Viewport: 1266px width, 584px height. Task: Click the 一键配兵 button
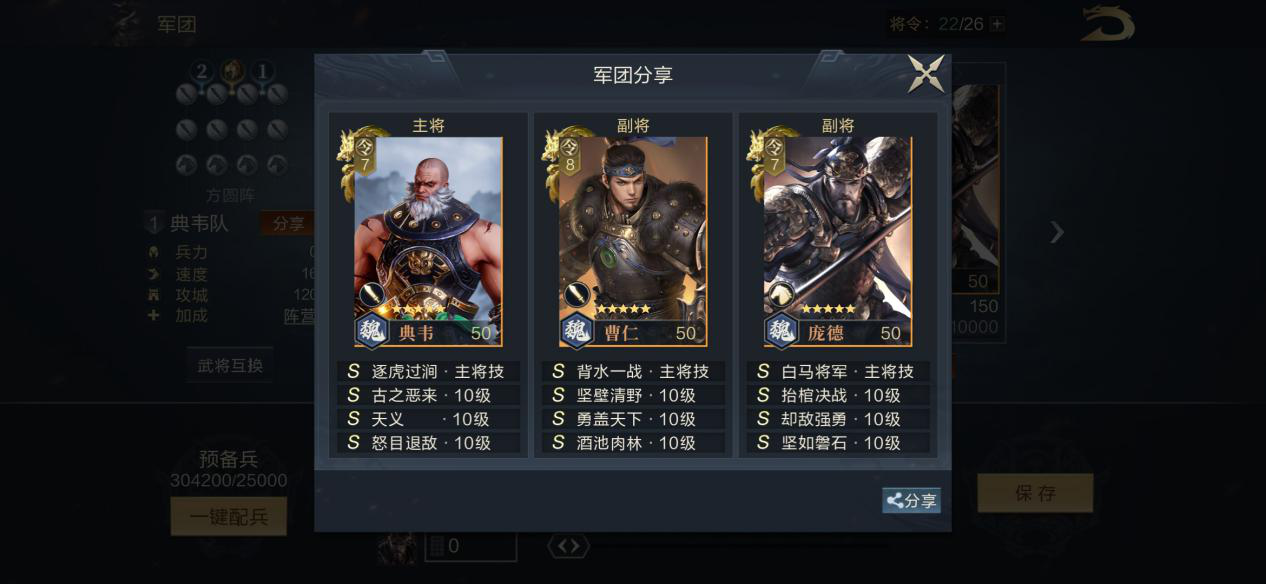(229, 516)
